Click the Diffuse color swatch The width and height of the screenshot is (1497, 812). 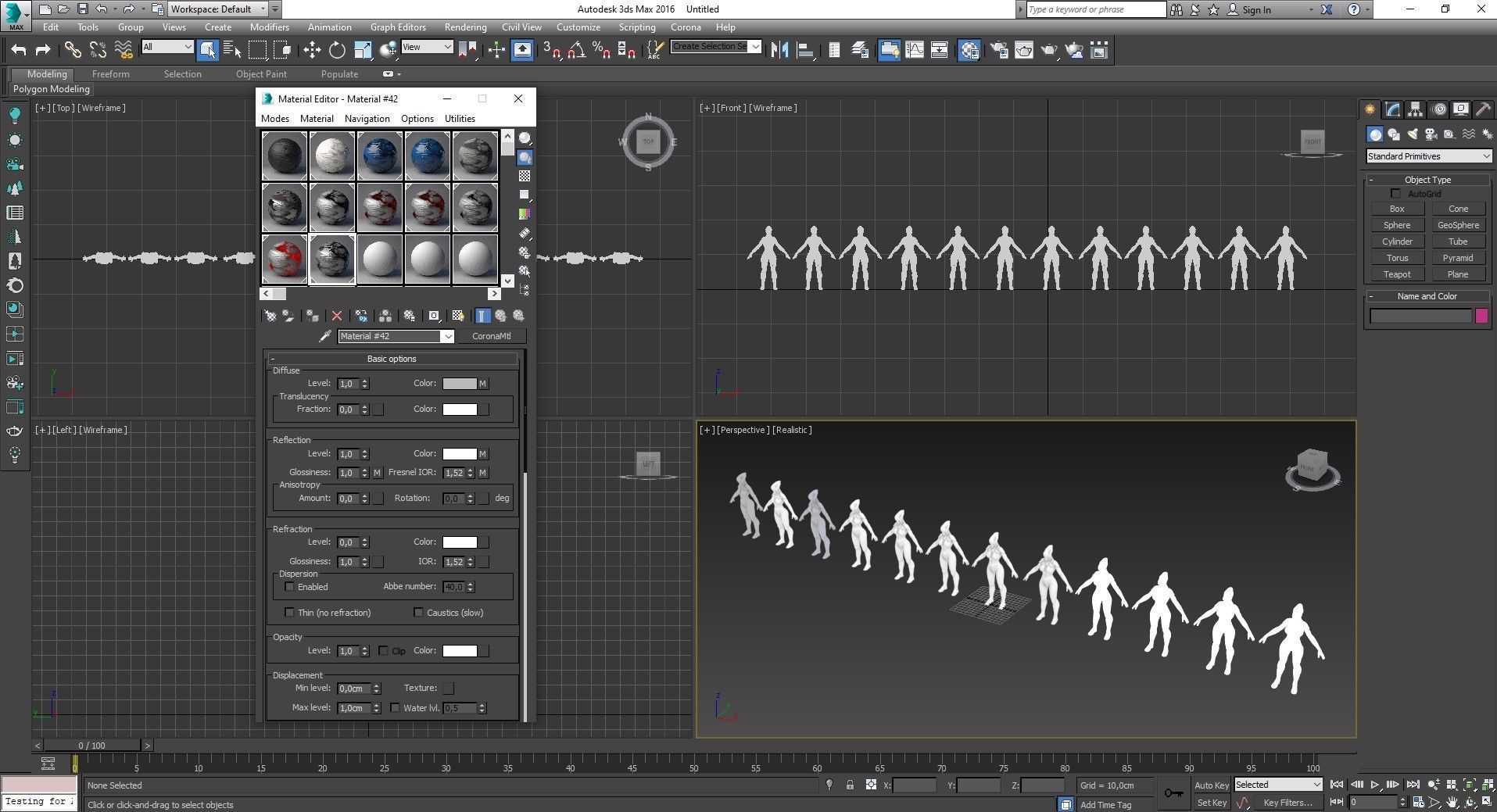click(x=459, y=384)
